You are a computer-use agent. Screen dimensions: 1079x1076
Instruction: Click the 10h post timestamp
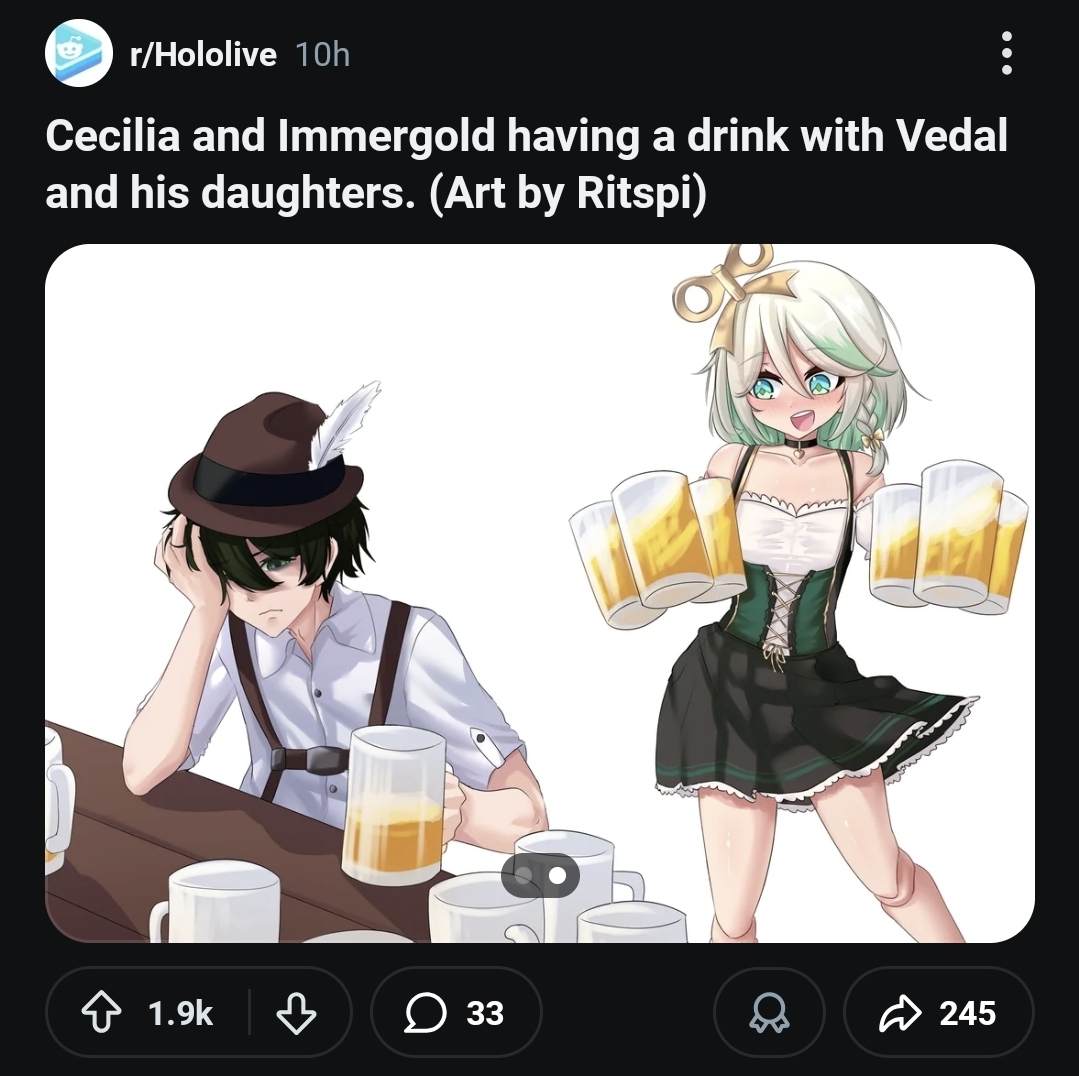pyautogui.click(x=323, y=54)
